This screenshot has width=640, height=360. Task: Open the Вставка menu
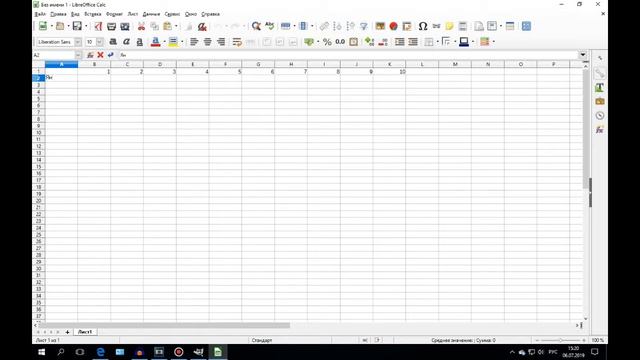93,14
